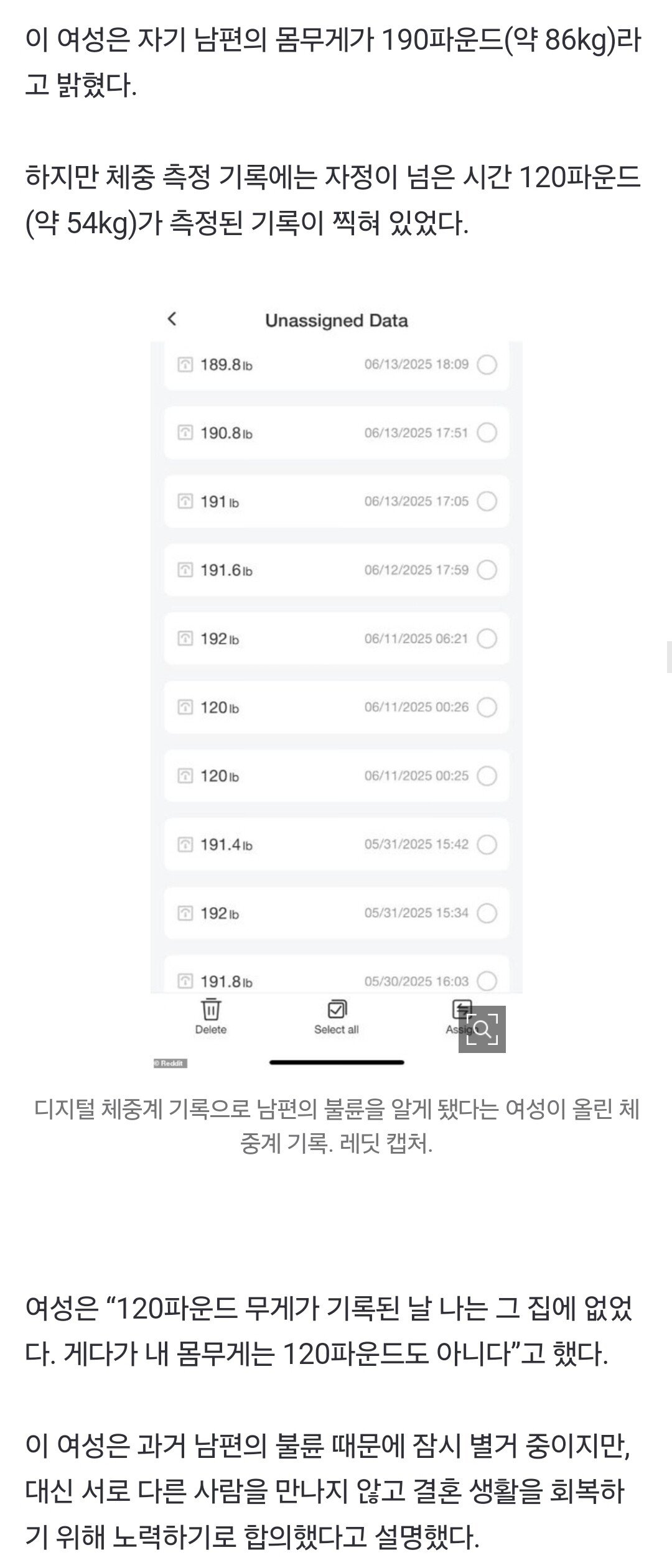Select the 06/12/2025 17:59 record circle
Screen dimensions: 672x1568
click(x=487, y=570)
